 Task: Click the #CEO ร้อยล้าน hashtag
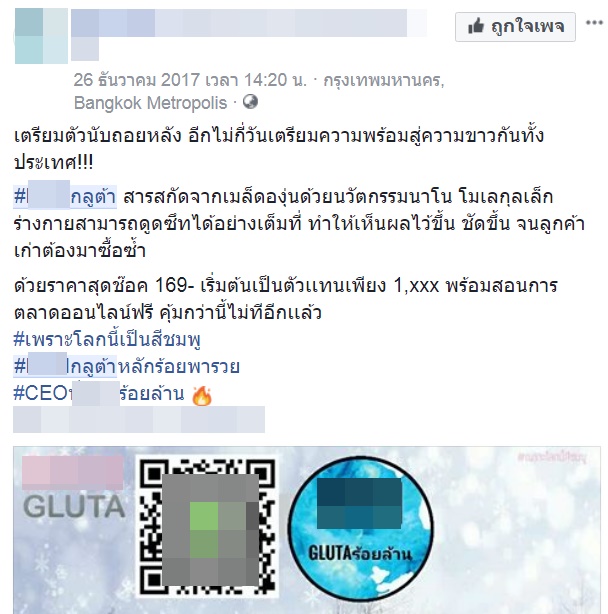click(99, 394)
